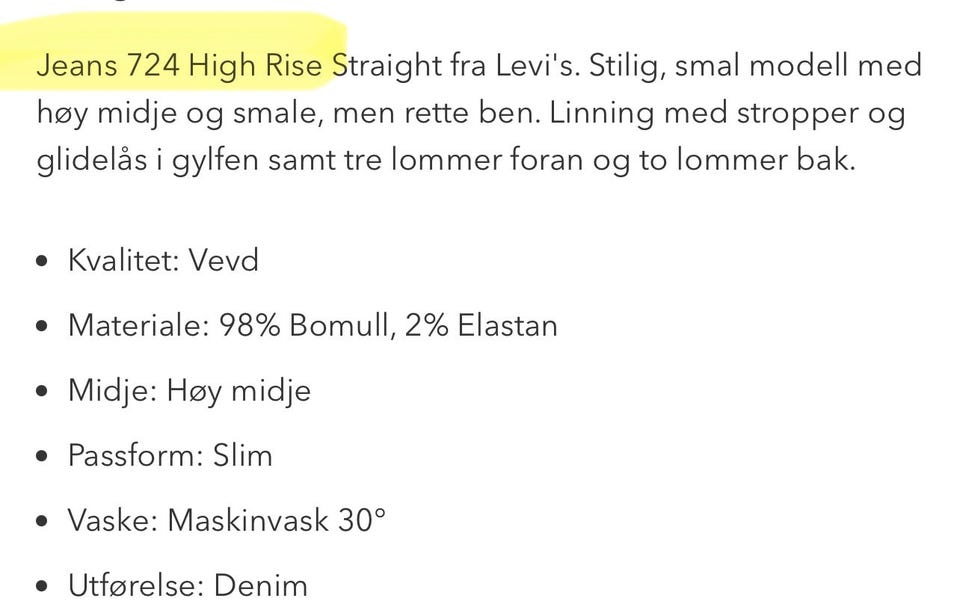Click the highlighted text 'Jeans 724 High Rise'
960x613 pixels.
pyautogui.click(x=179, y=65)
